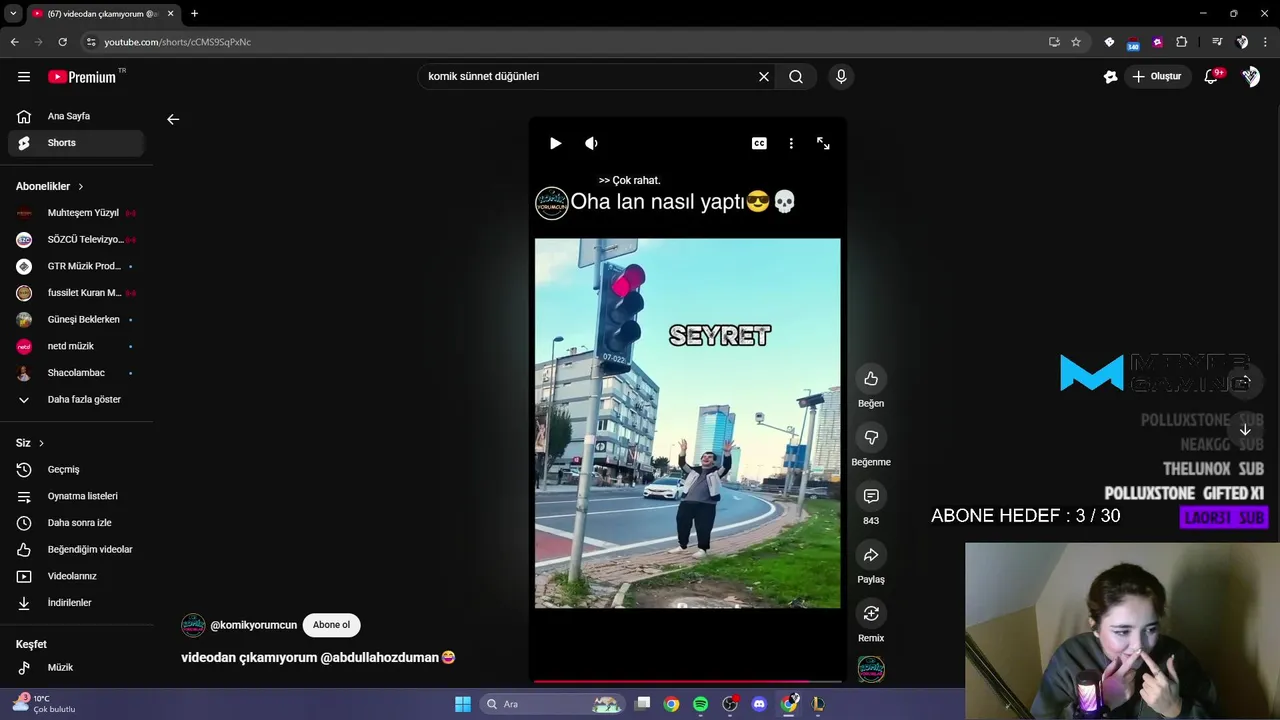1280x720 pixels.
Task: Open the @komikyorumcun channel link
Action: click(x=253, y=625)
